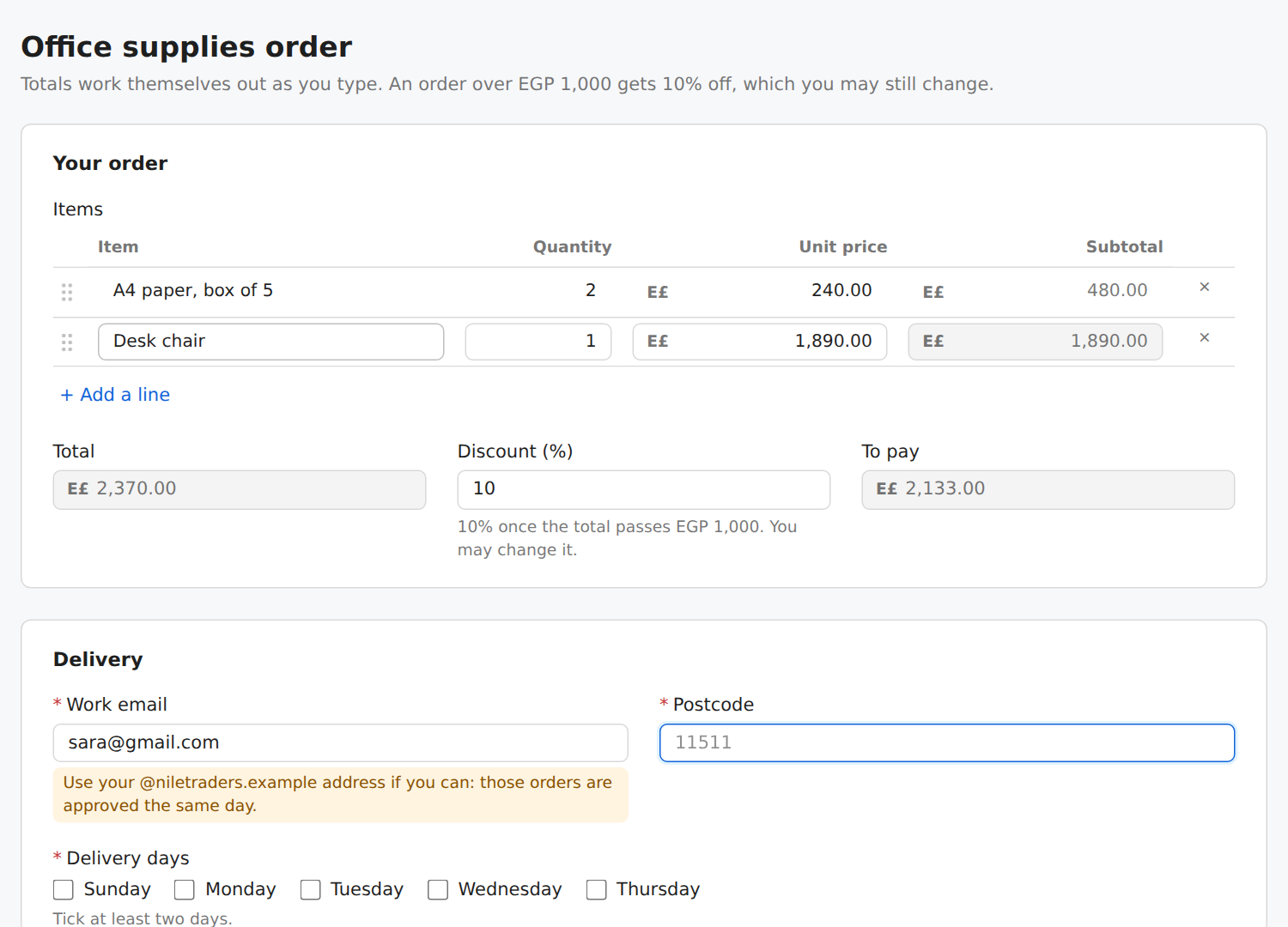Select the Office supplies order heading
The width and height of the screenshot is (1288, 927).
(x=186, y=47)
